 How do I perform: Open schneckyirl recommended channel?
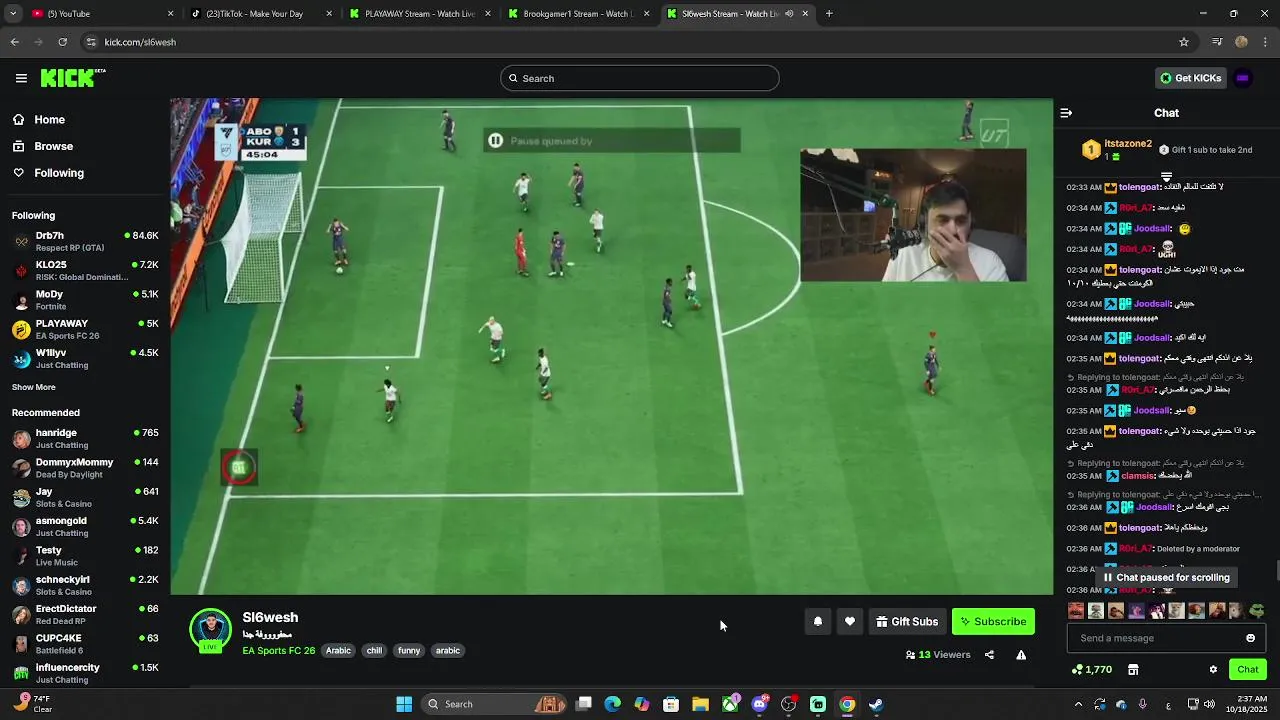click(85, 585)
